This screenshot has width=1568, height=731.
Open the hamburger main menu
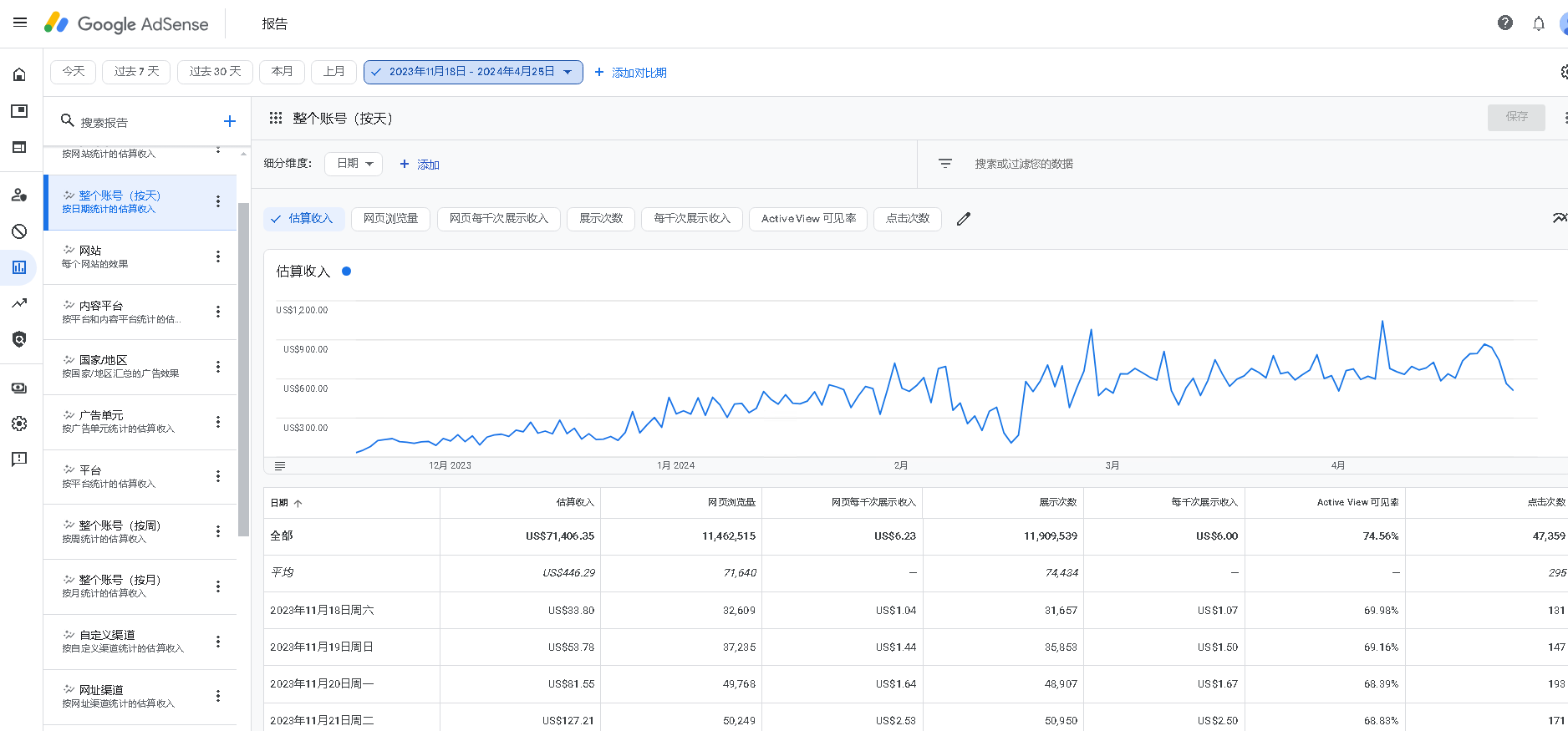pos(20,23)
